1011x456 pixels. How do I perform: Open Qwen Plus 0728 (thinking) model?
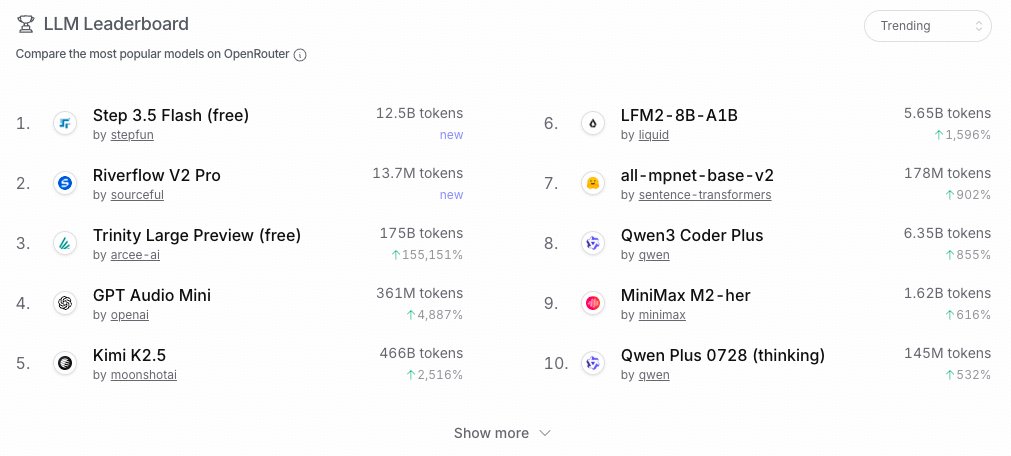click(x=723, y=355)
